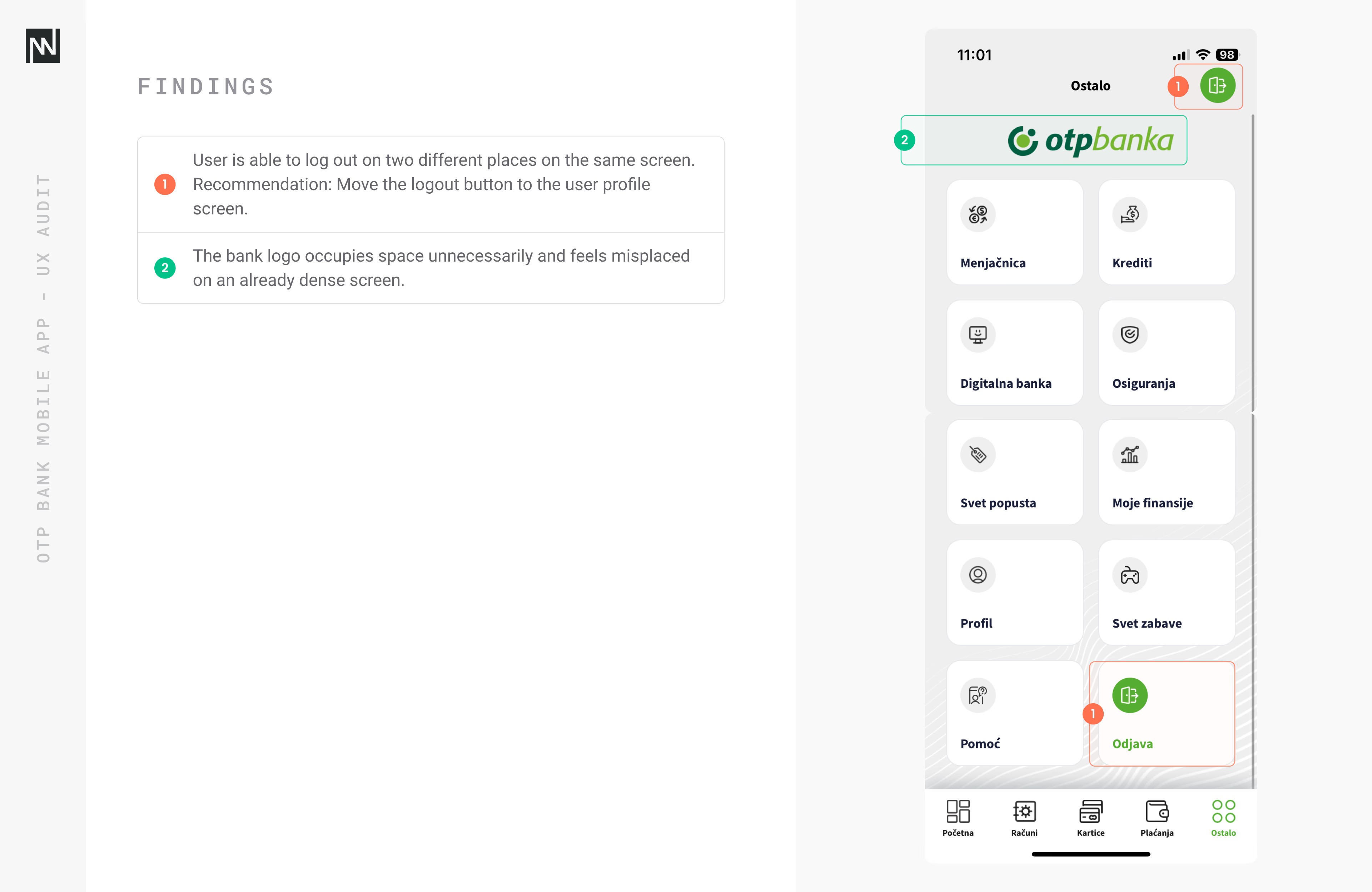Open Menjačnica currency exchange icon
Screen dimensions: 1372x892
(978, 214)
